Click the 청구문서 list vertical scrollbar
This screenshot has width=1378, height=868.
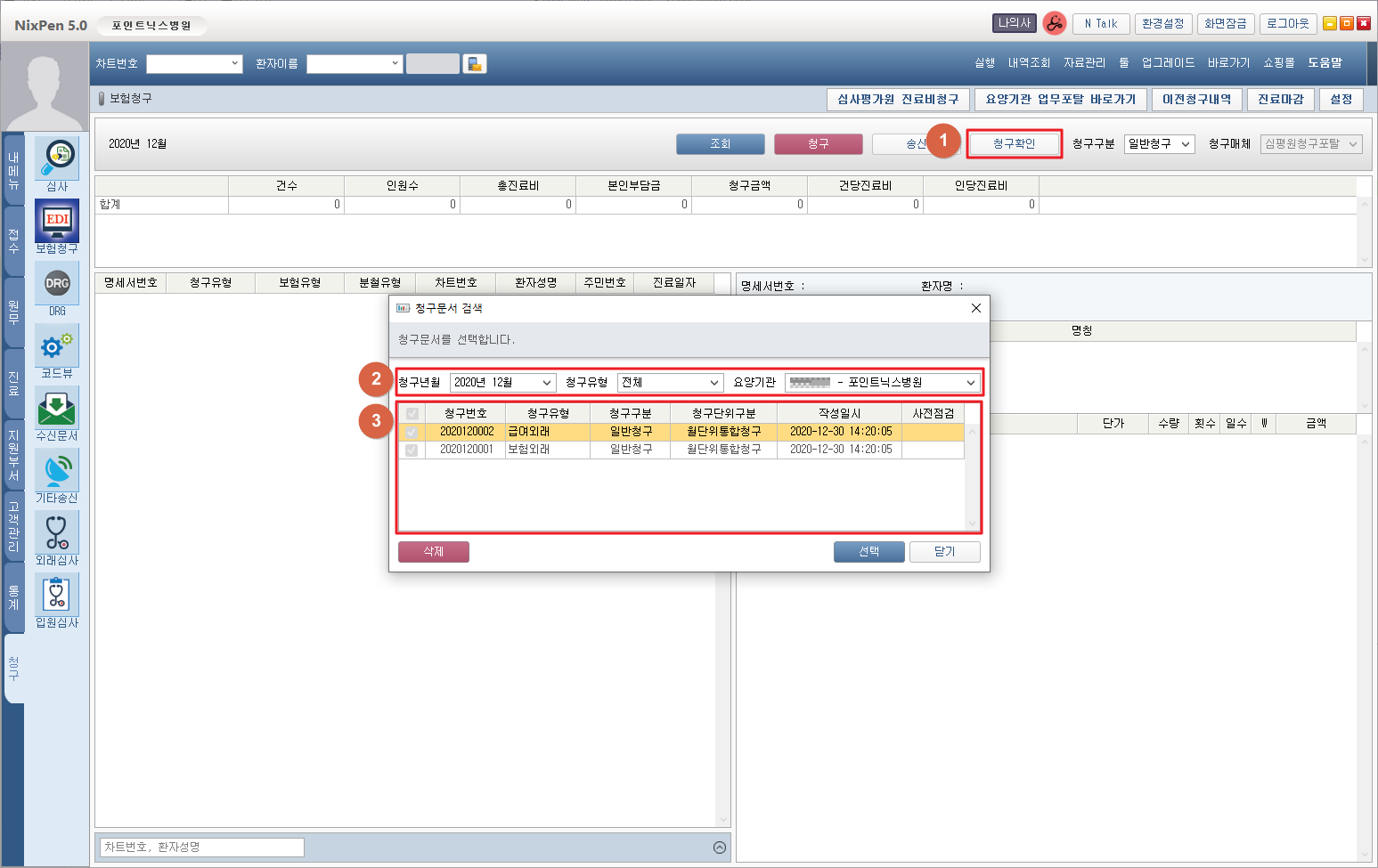tap(972, 477)
